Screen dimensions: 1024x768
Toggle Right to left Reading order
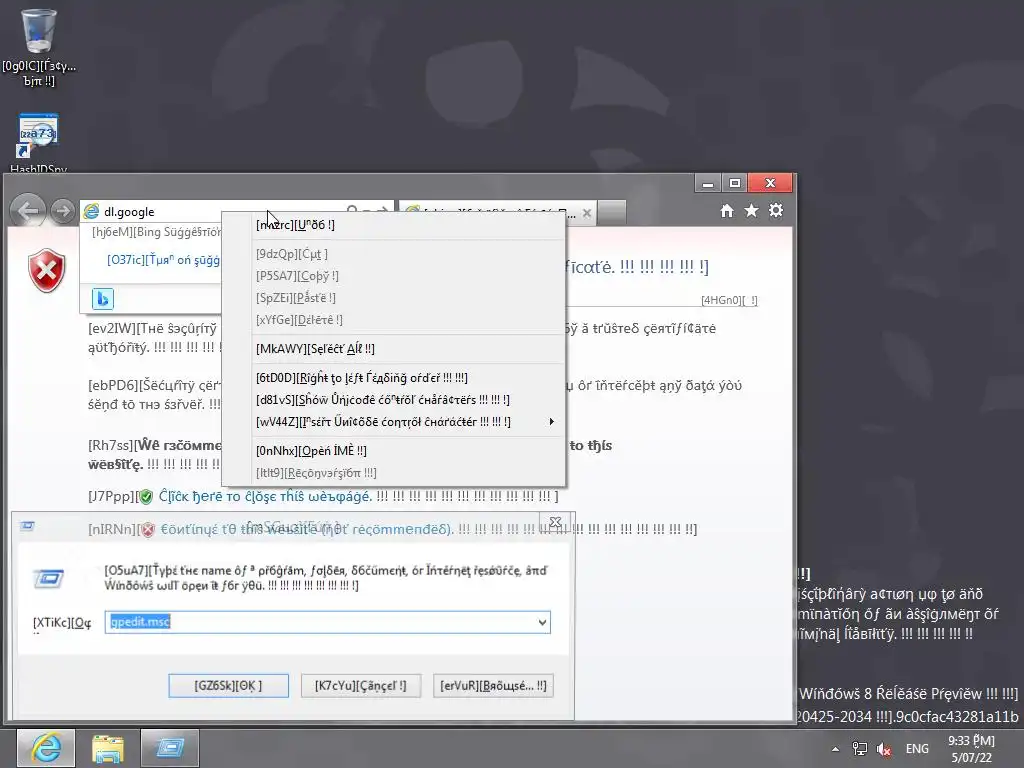tap(393, 377)
